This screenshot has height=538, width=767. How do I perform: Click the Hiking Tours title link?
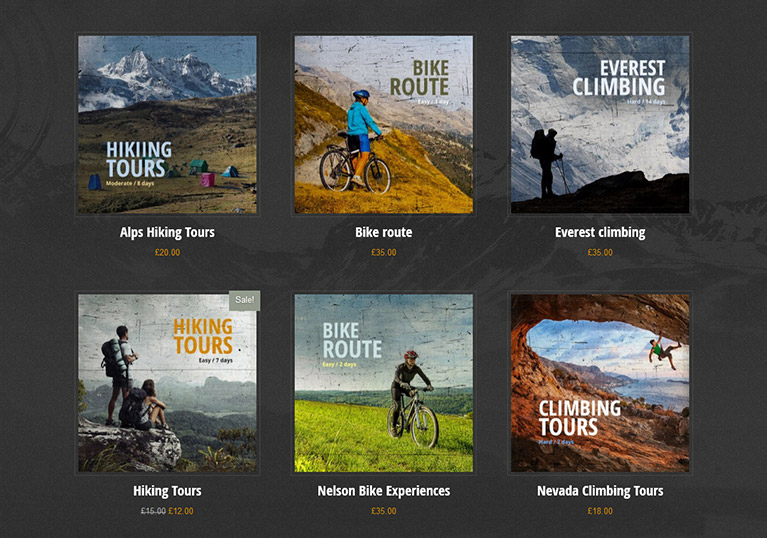tap(167, 491)
